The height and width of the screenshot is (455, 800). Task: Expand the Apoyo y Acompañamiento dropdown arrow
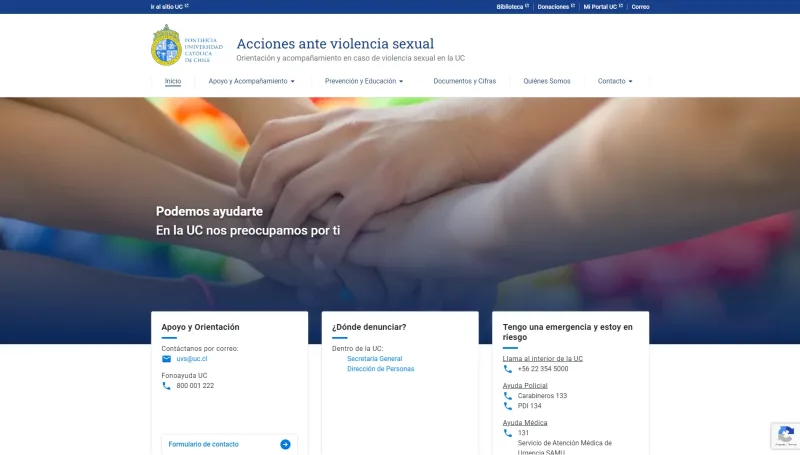tap(292, 81)
